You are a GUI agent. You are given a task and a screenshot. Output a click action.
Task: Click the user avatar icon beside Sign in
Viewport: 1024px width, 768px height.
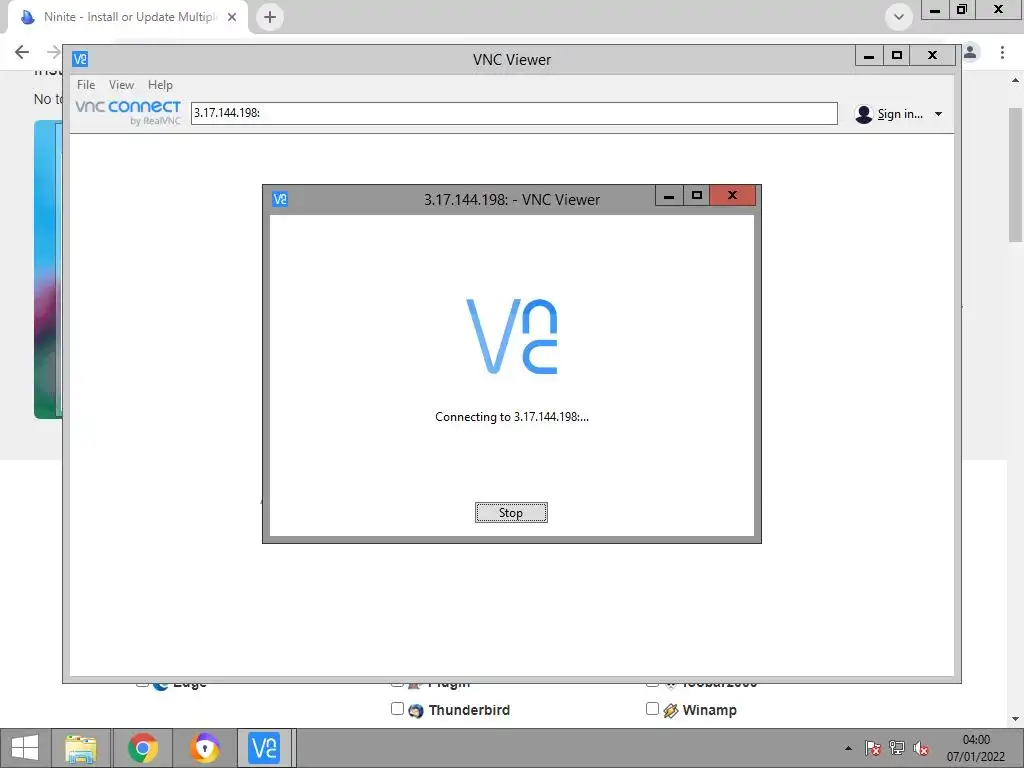[863, 114]
